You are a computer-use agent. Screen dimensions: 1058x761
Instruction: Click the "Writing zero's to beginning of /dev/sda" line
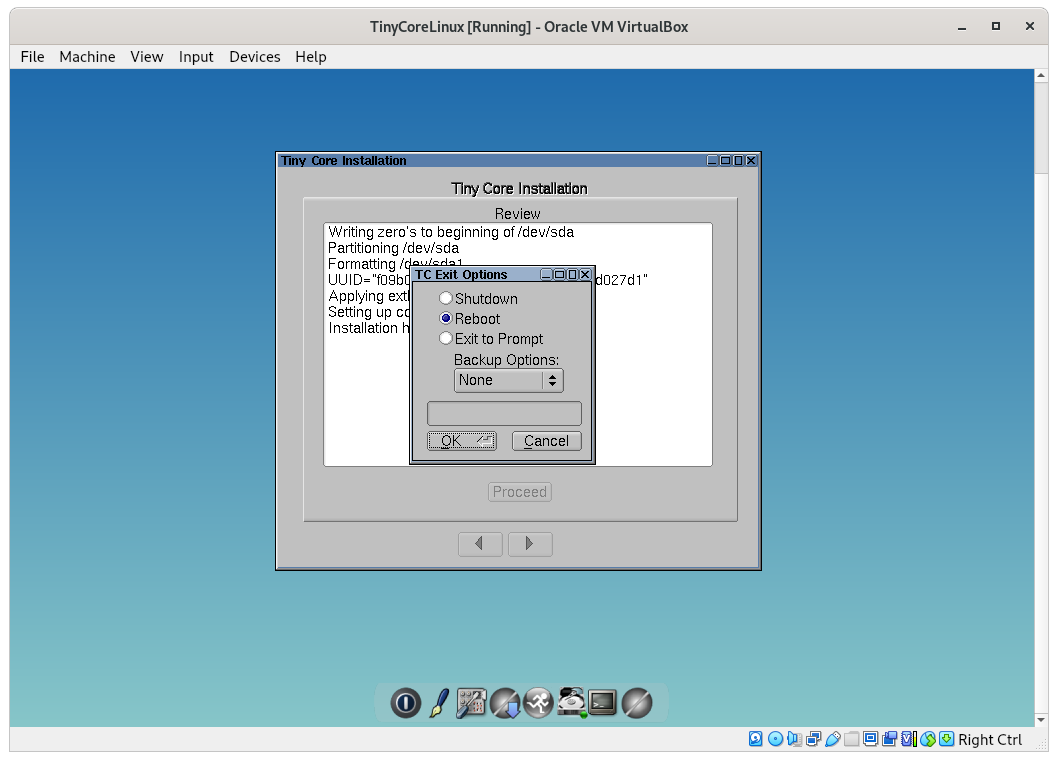[451, 232]
